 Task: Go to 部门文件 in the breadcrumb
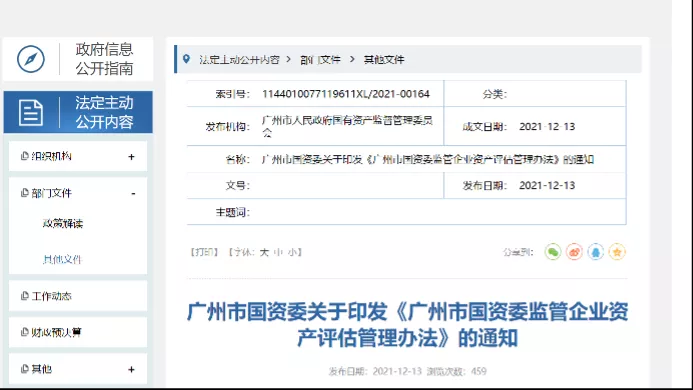320,59
